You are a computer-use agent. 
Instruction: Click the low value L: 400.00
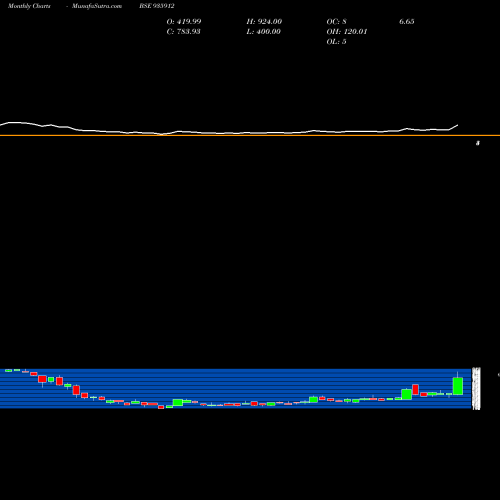point(263,32)
